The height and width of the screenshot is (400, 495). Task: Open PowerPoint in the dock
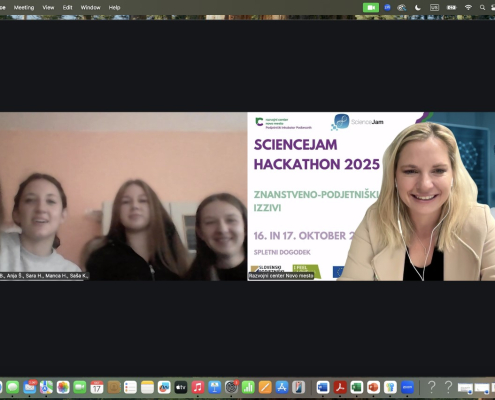(x=373, y=387)
